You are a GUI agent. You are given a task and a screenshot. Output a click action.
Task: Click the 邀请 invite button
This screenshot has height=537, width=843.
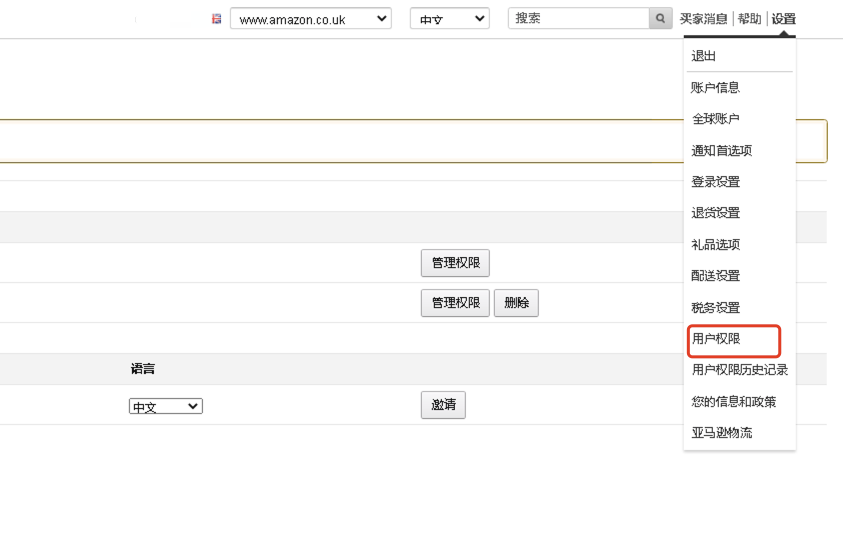443,405
